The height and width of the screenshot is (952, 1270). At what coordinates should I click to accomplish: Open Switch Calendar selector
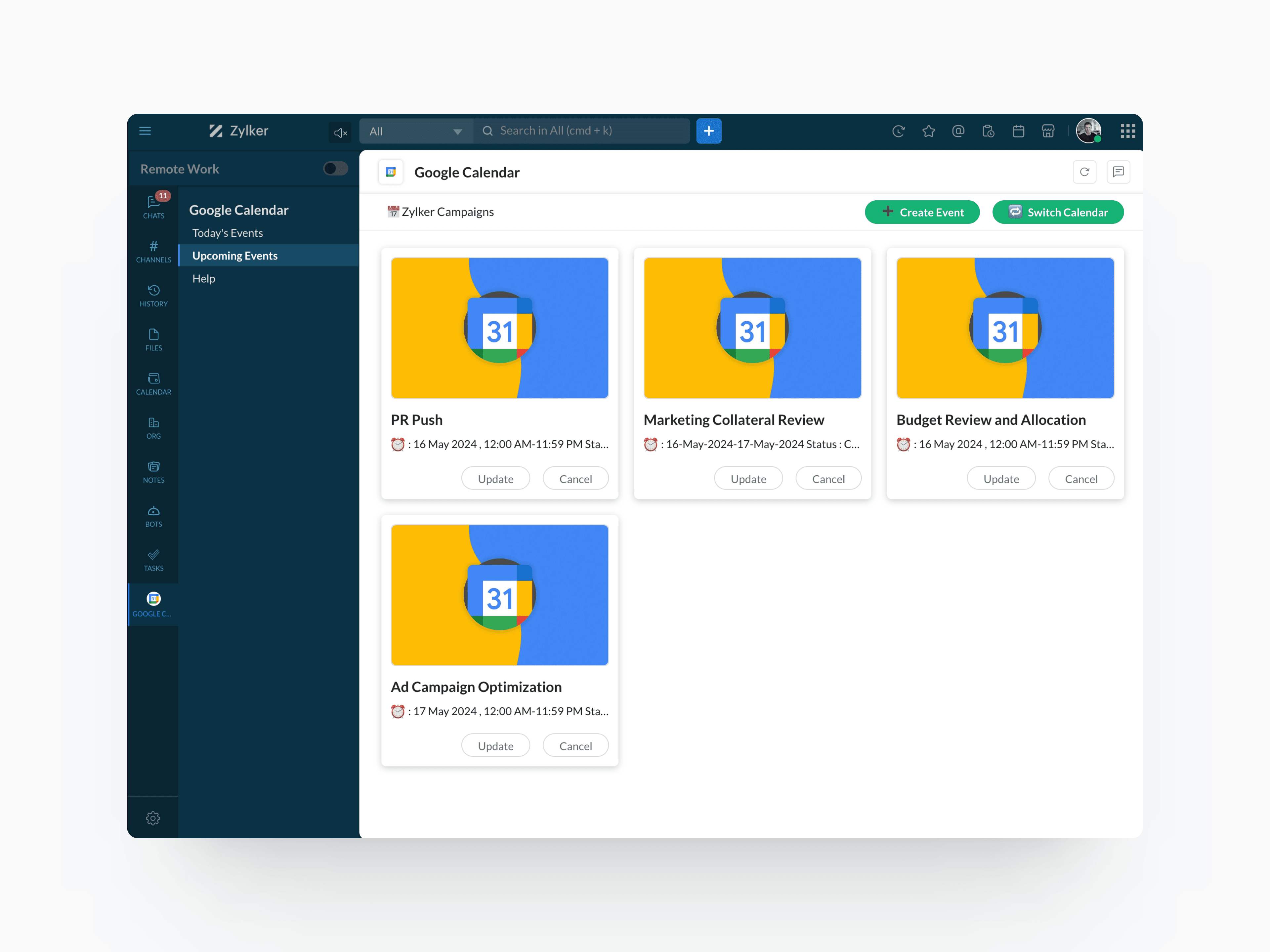coord(1058,212)
